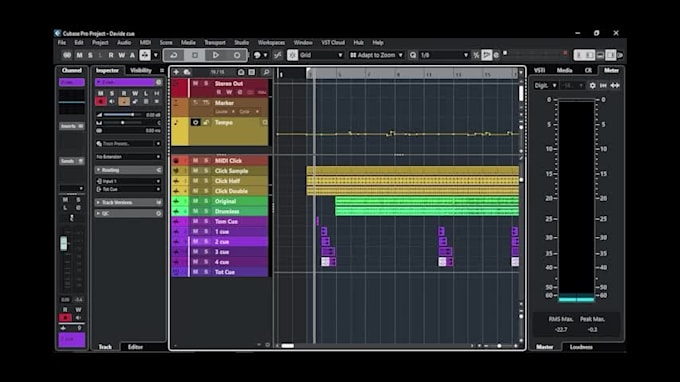Click the track settings icon in the Inspector header
Screen dimensions: 680x382
(159, 82)
